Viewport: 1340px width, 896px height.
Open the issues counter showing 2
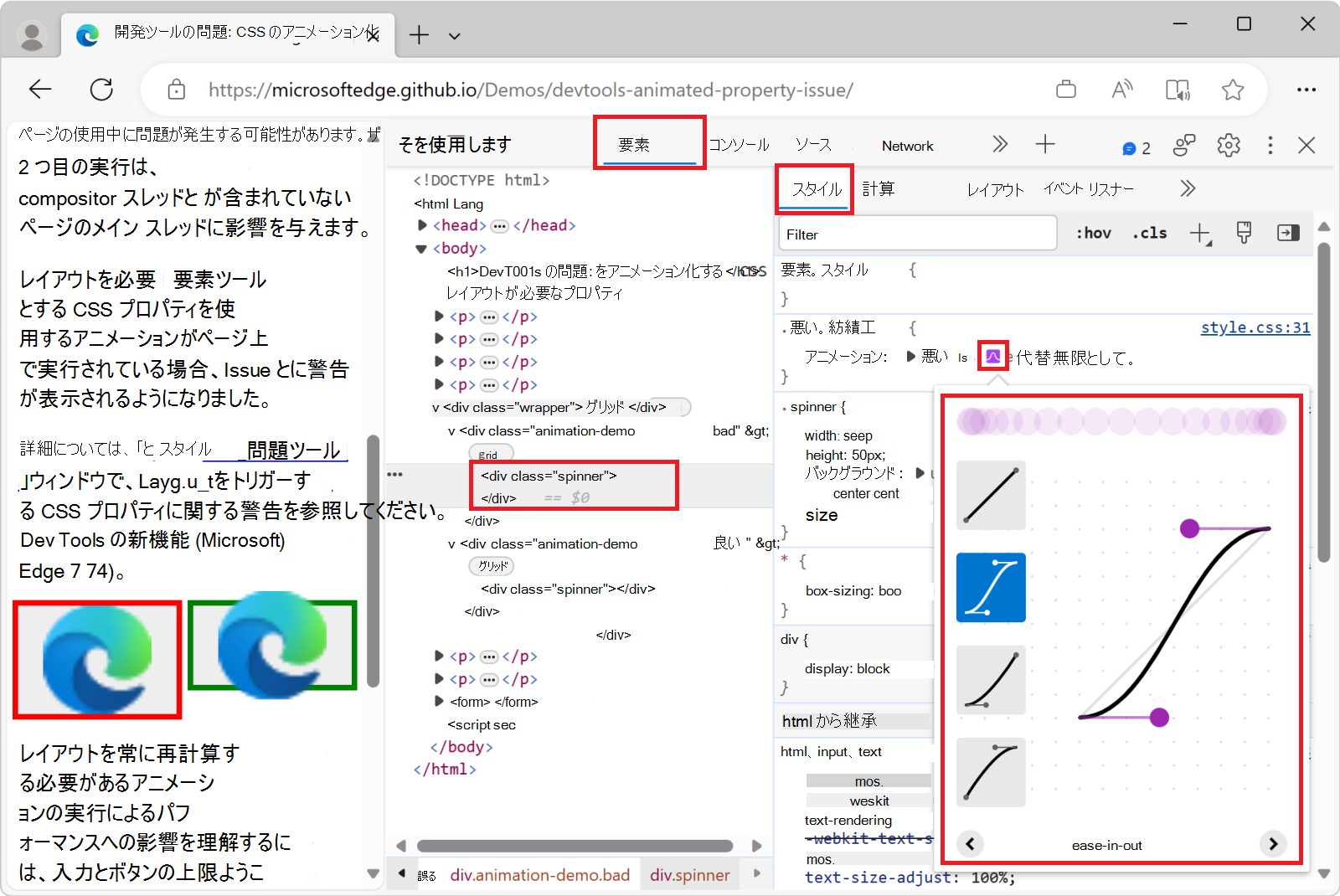click(1136, 148)
